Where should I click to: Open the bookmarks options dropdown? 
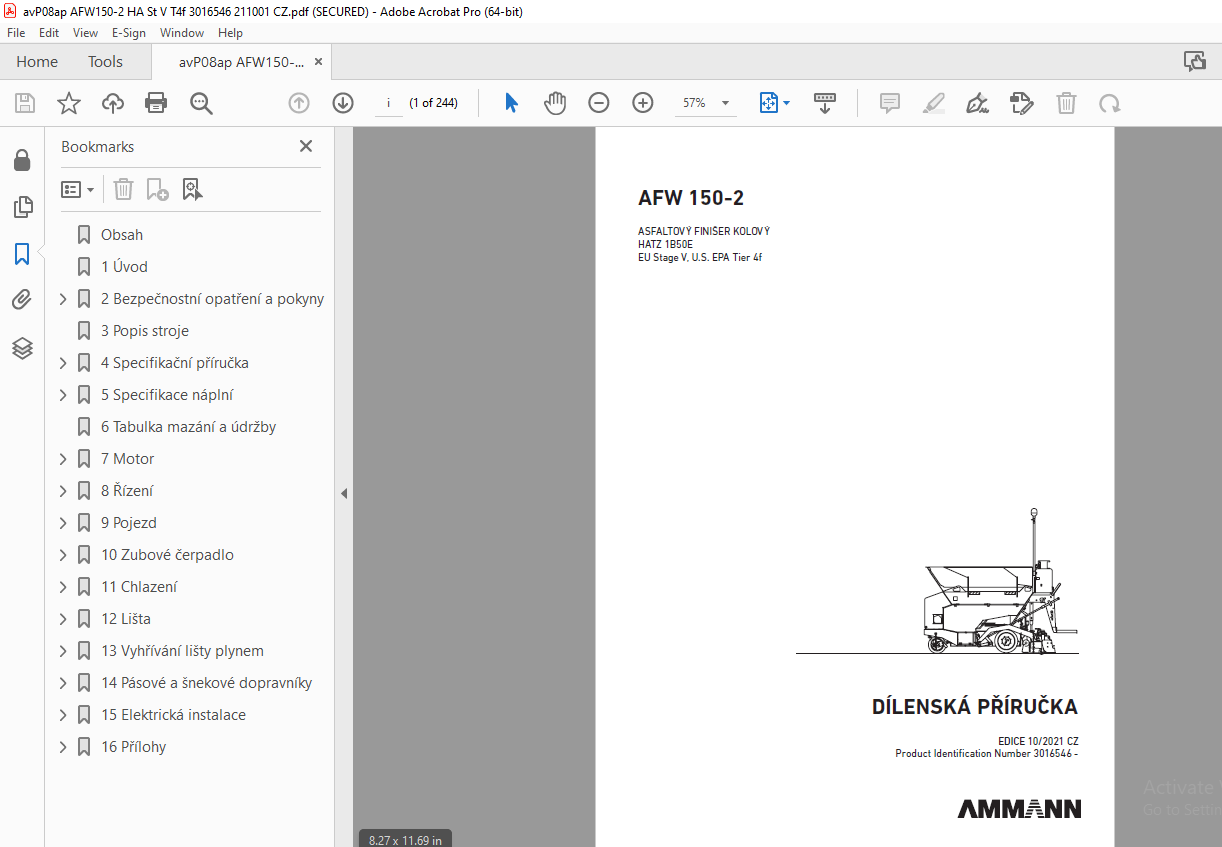[78, 189]
